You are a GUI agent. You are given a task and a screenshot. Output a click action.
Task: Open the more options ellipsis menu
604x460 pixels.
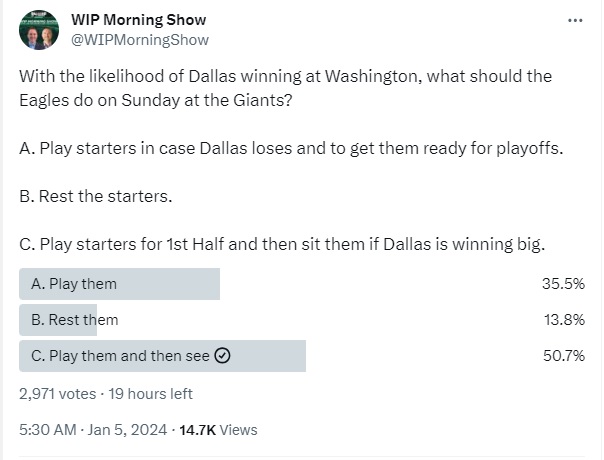574,20
